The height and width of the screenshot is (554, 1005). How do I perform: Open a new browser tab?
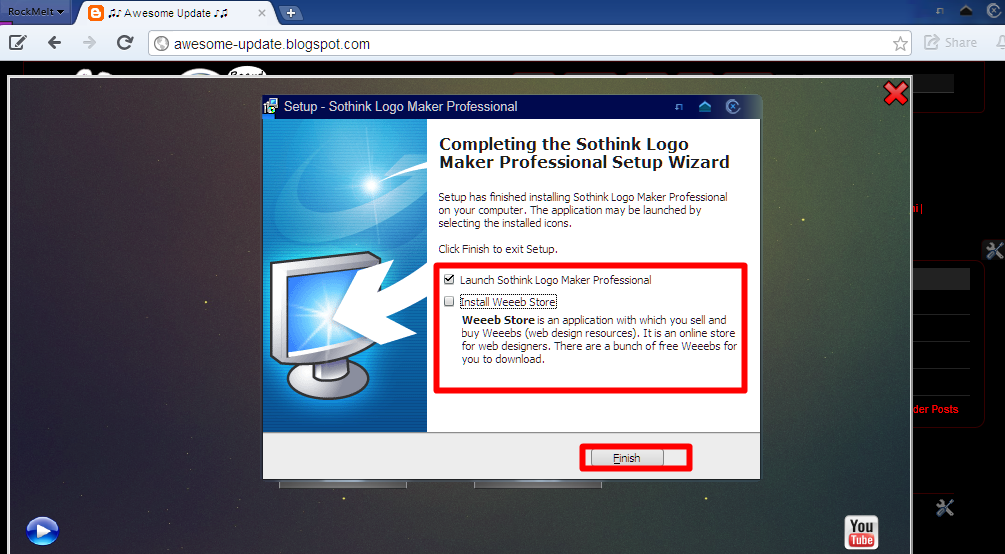coord(290,13)
